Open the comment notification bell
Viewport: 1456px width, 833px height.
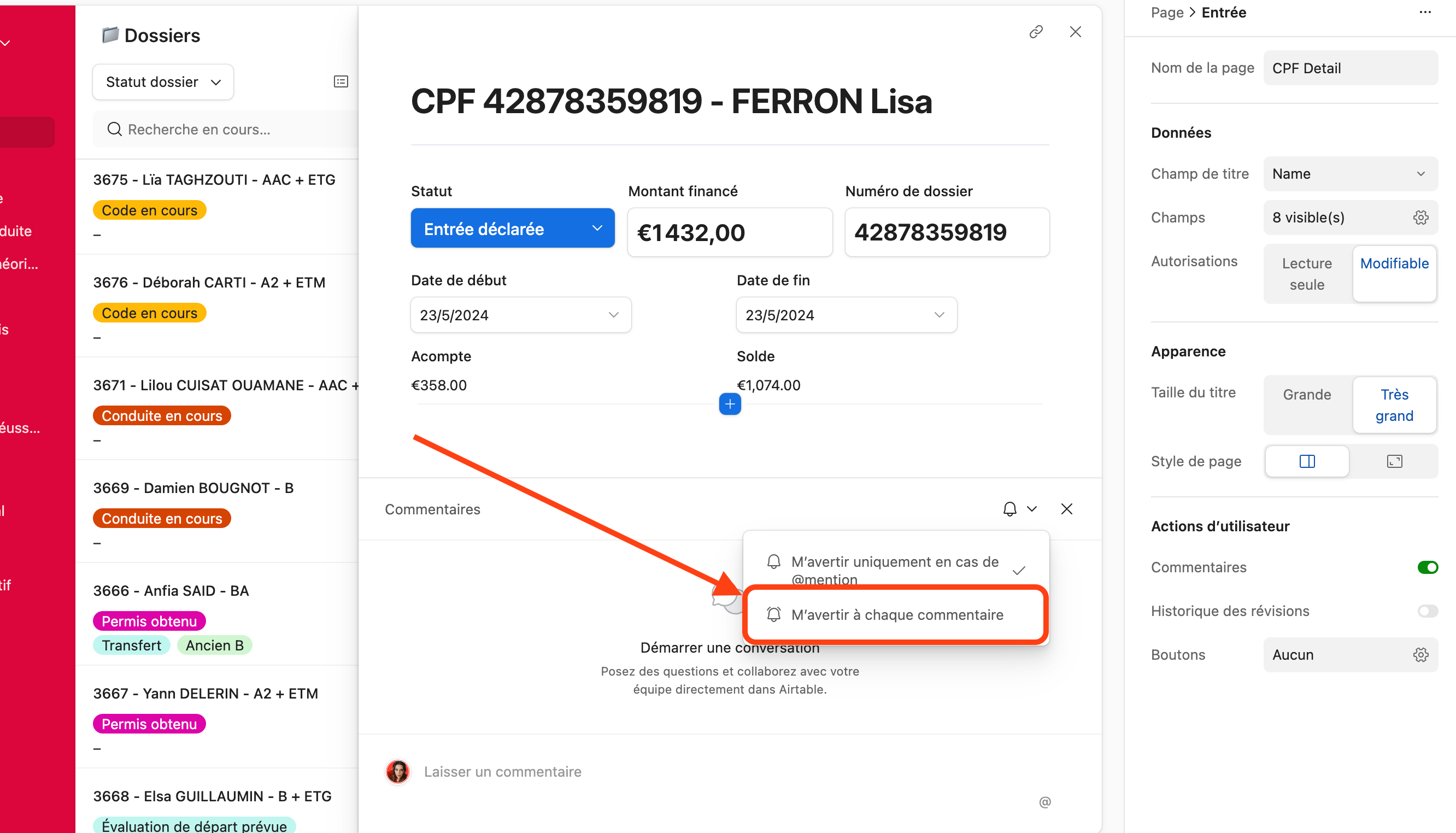(1009, 509)
